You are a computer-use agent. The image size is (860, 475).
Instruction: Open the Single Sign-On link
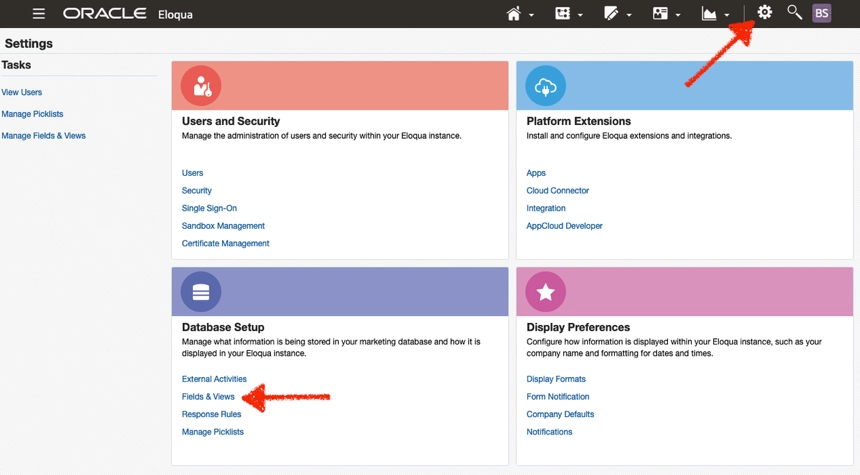pos(209,208)
